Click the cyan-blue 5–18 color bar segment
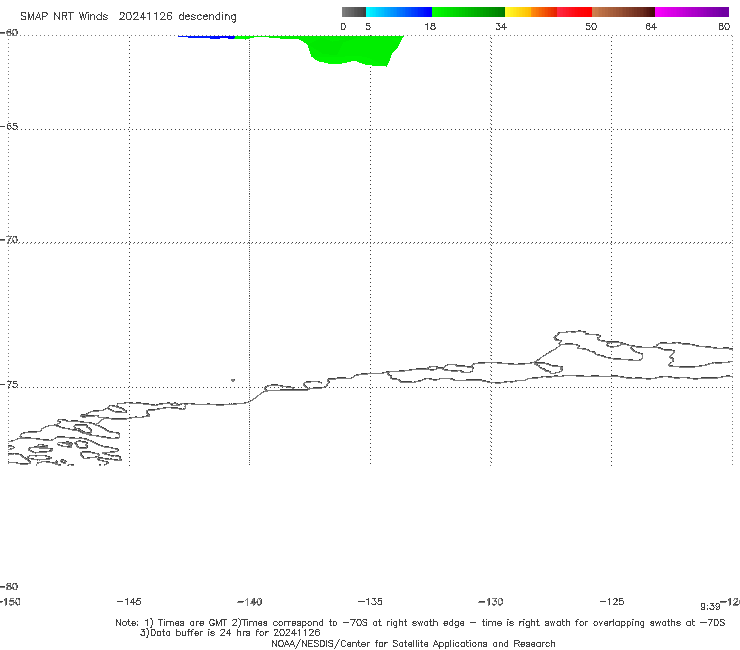 (399, 12)
